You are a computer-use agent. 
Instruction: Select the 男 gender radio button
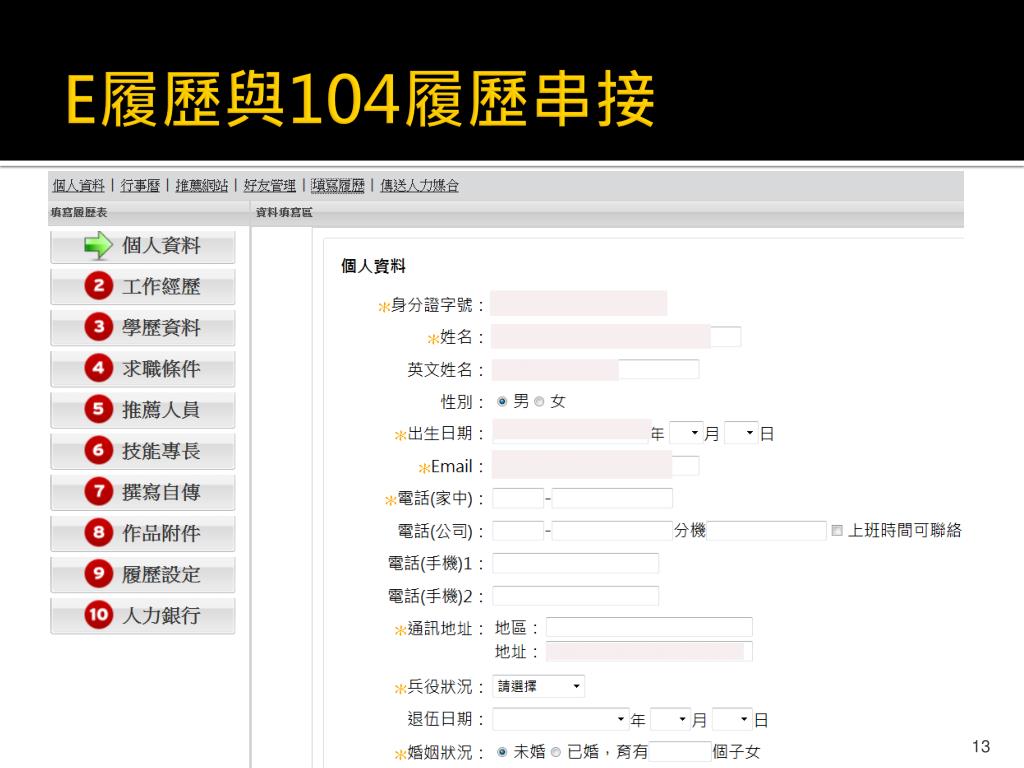pyautogui.click(x=502, y=402)
